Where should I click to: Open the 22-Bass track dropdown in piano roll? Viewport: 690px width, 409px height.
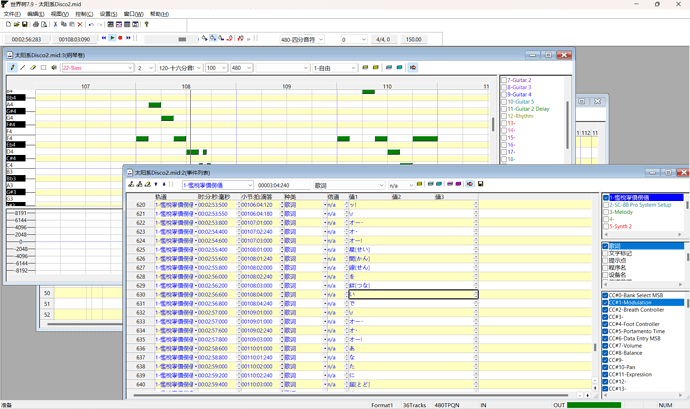[x=130, y=68]
